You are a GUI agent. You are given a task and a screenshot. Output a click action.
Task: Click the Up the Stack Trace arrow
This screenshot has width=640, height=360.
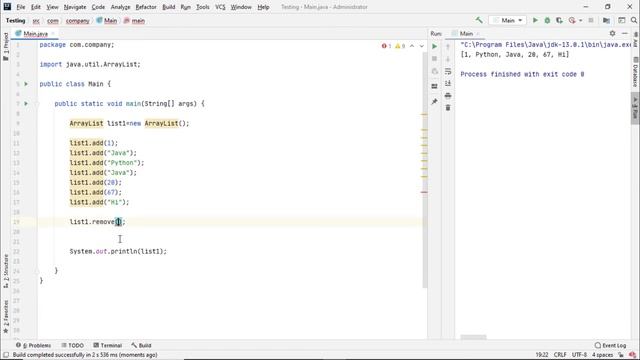point(448,47)
